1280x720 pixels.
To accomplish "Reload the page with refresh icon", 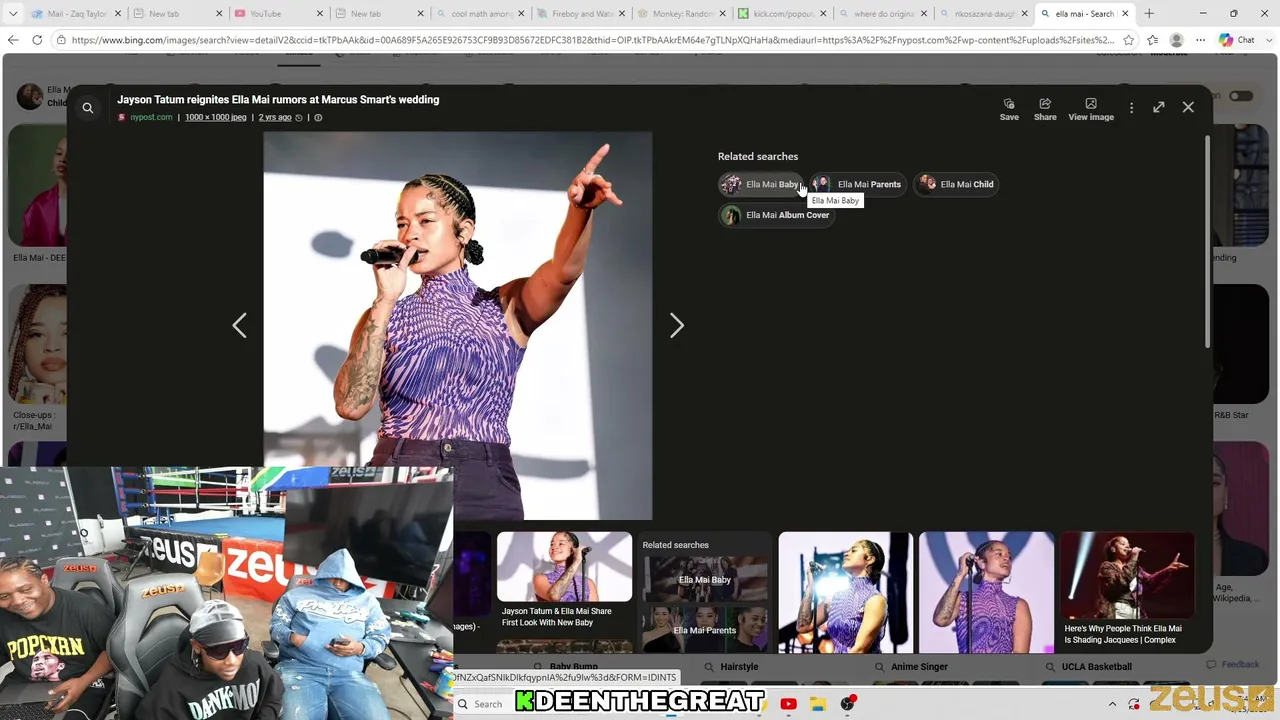I will click(x=37, y=40).
